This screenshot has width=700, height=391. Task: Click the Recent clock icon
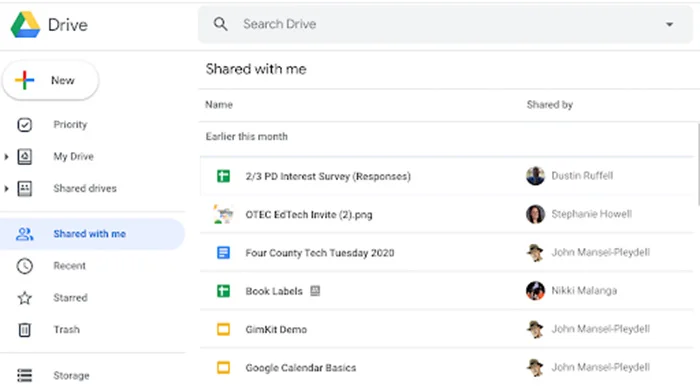coord(25,266)
